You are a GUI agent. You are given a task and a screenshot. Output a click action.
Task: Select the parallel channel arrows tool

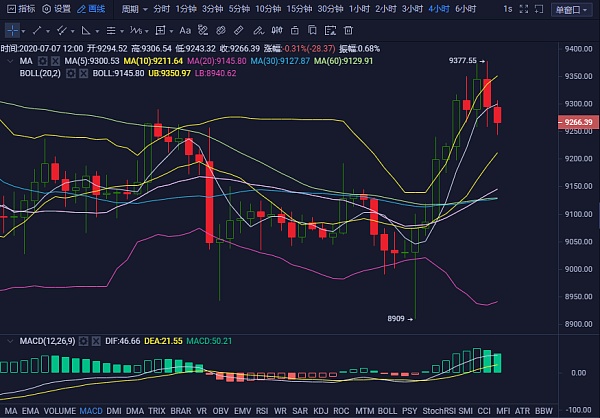tap(61, 30)
